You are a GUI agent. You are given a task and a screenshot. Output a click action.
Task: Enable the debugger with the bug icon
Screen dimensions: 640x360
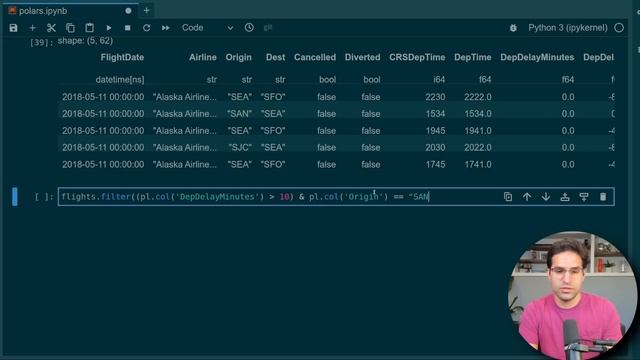(513, 28)
